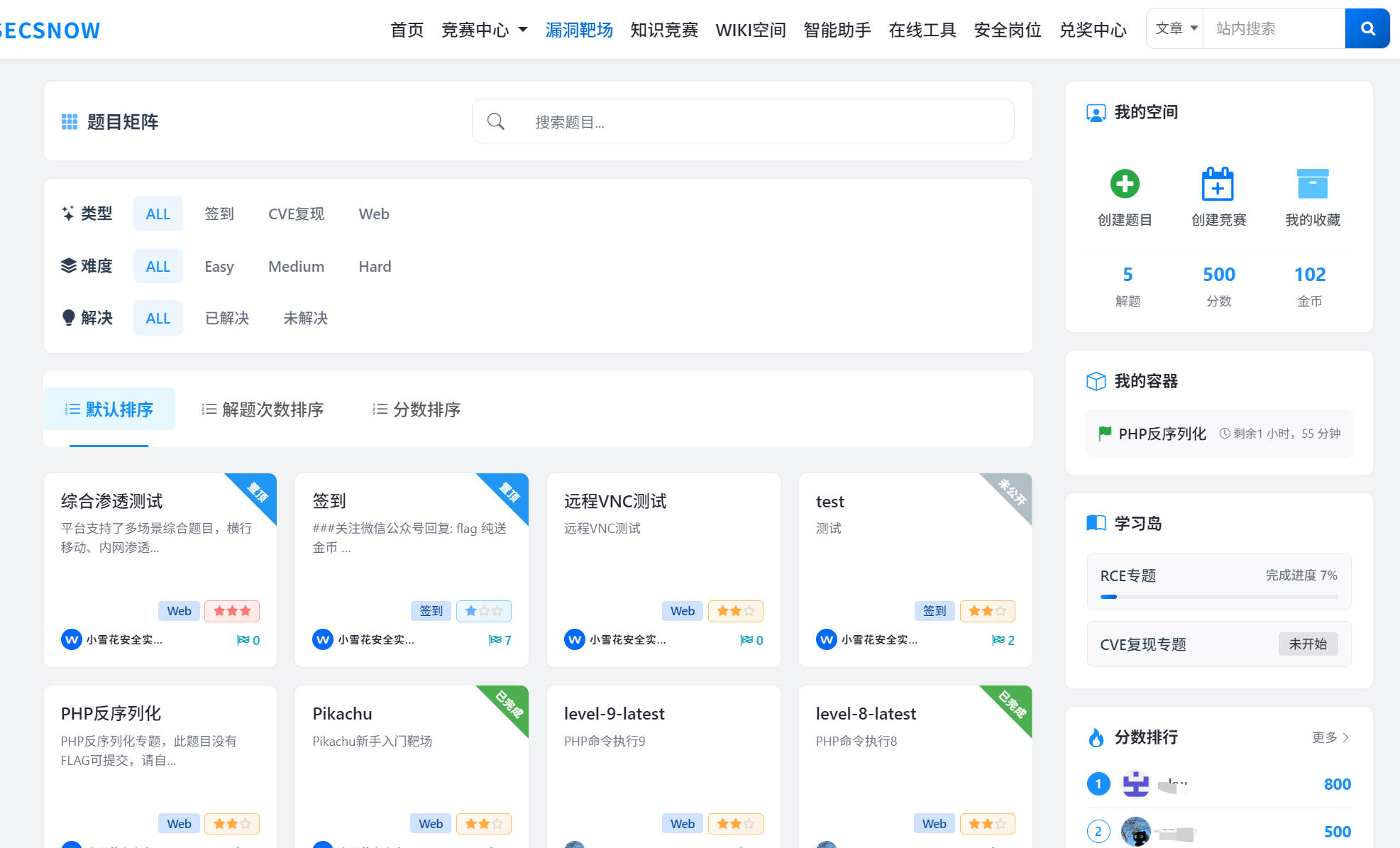Click the 未开始 button for CVE复现专题

click(1307, 644)
